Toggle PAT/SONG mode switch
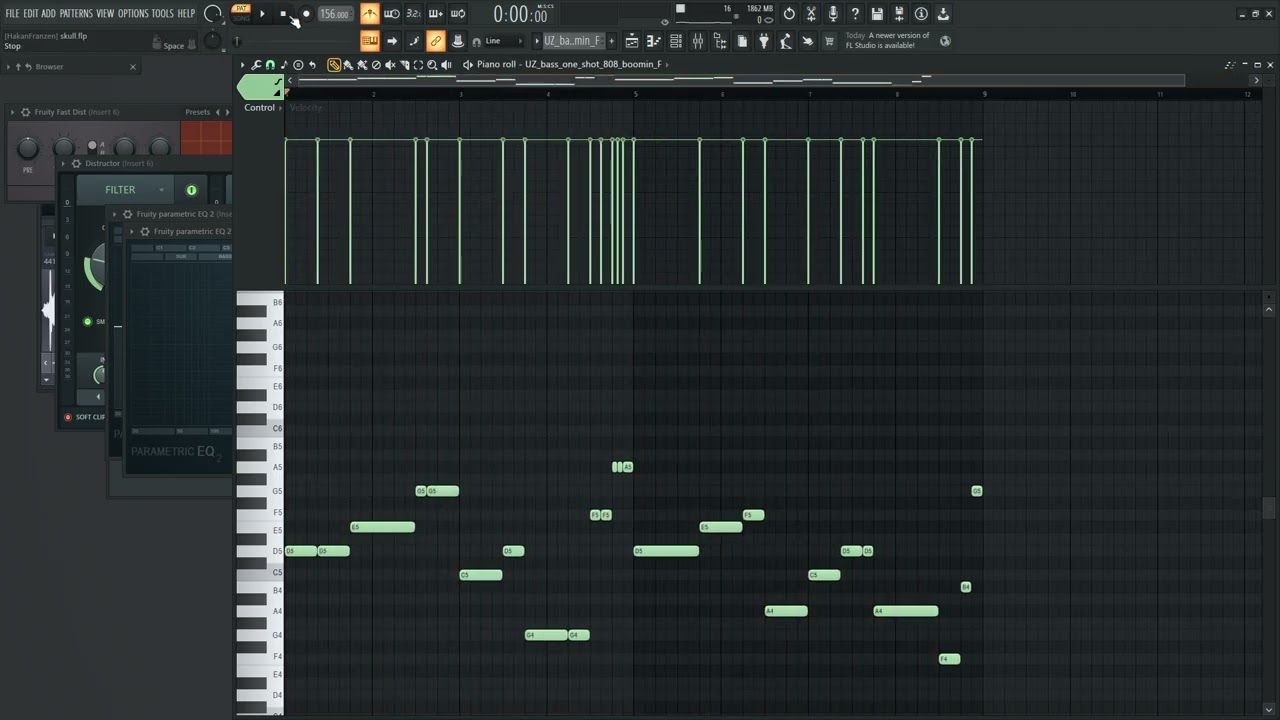Viewport: 1280px width, 720px height. [241, 13]
